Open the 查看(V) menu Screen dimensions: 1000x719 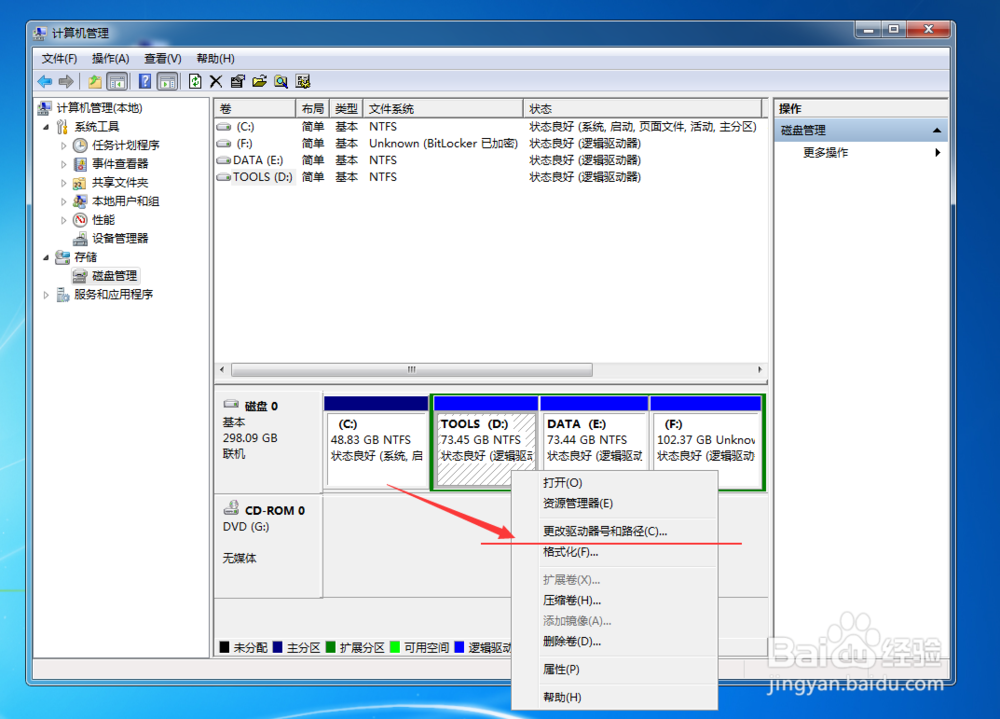163,59
